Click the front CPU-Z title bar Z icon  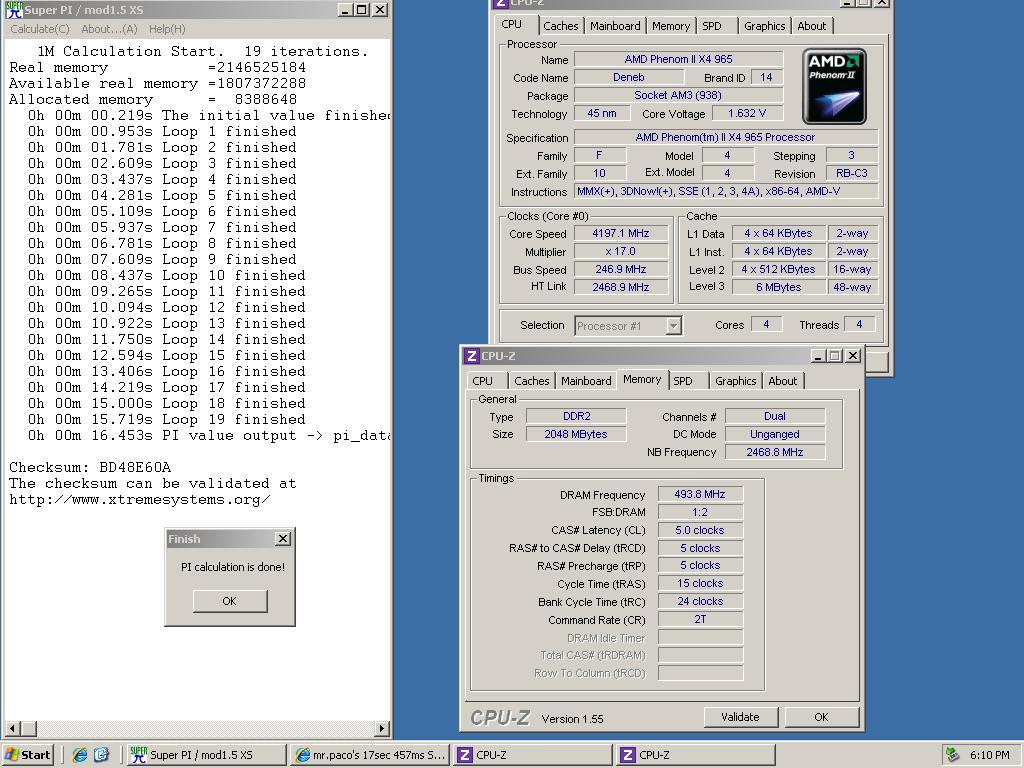472,356
